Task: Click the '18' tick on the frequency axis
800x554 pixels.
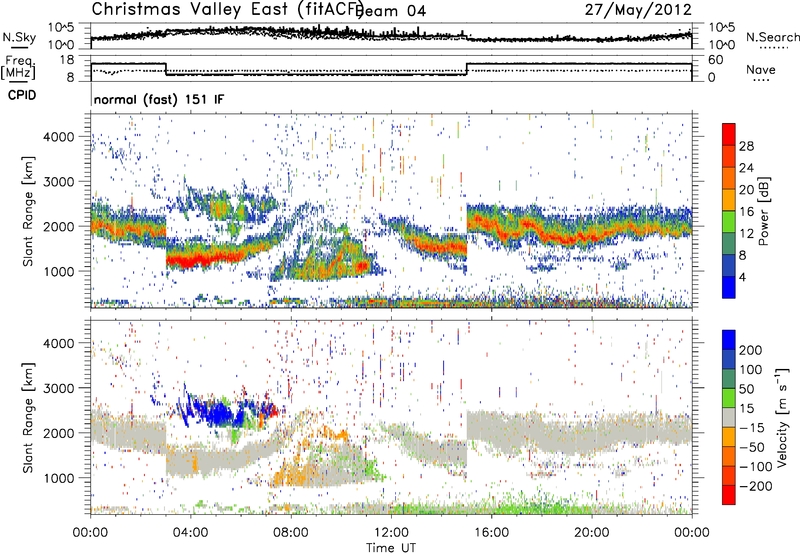Action: coord(68,60)
